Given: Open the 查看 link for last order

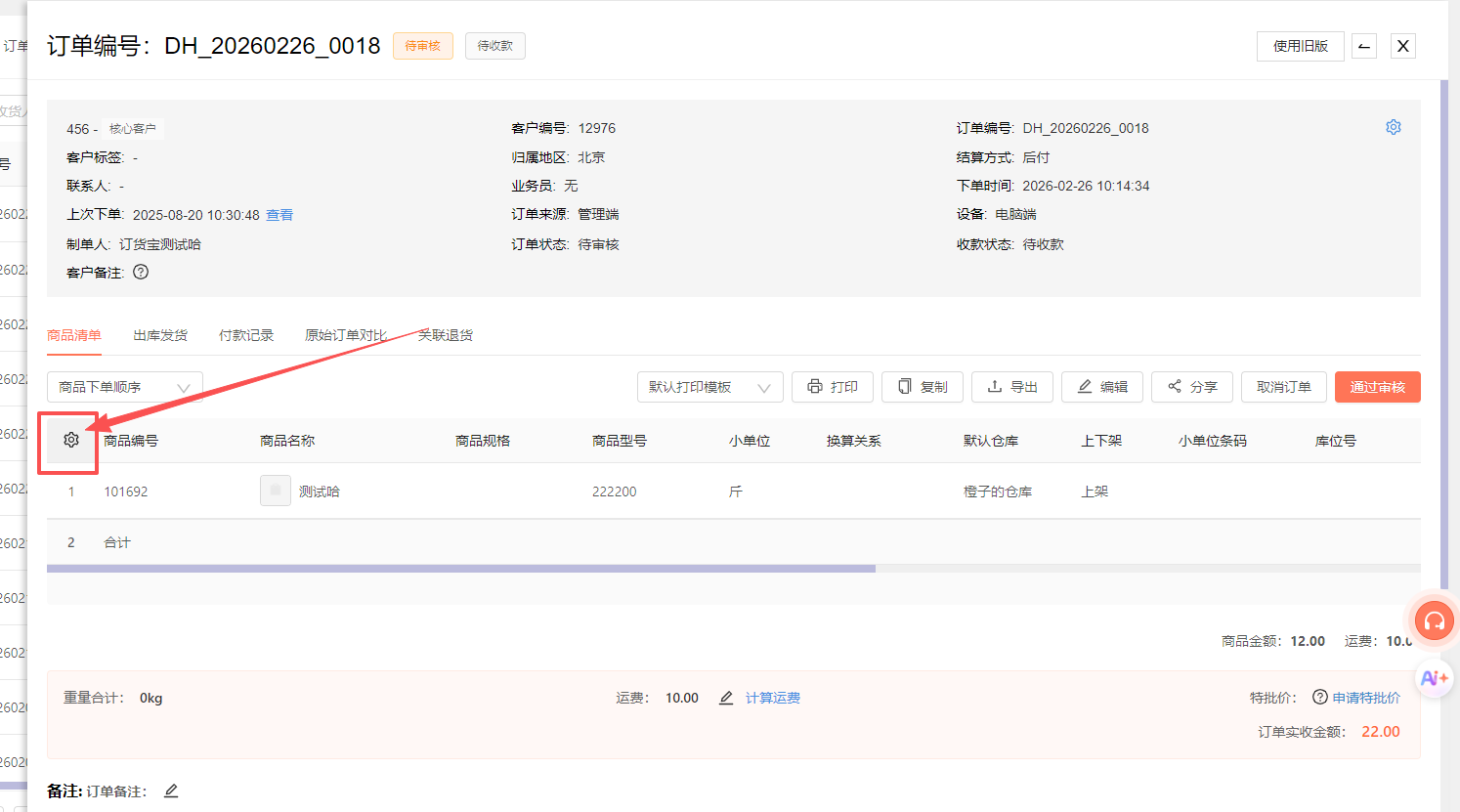Looking at the screenshot, I should [x=279, y=215].
